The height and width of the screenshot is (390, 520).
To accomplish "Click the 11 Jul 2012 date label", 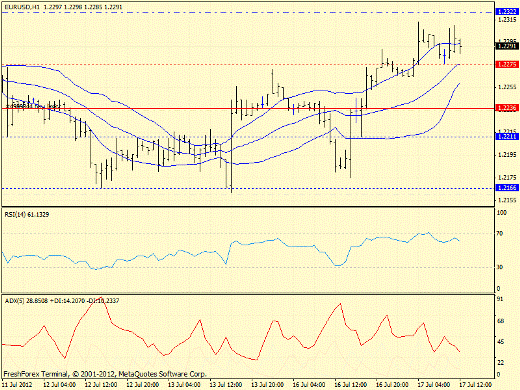I will 17,385.
